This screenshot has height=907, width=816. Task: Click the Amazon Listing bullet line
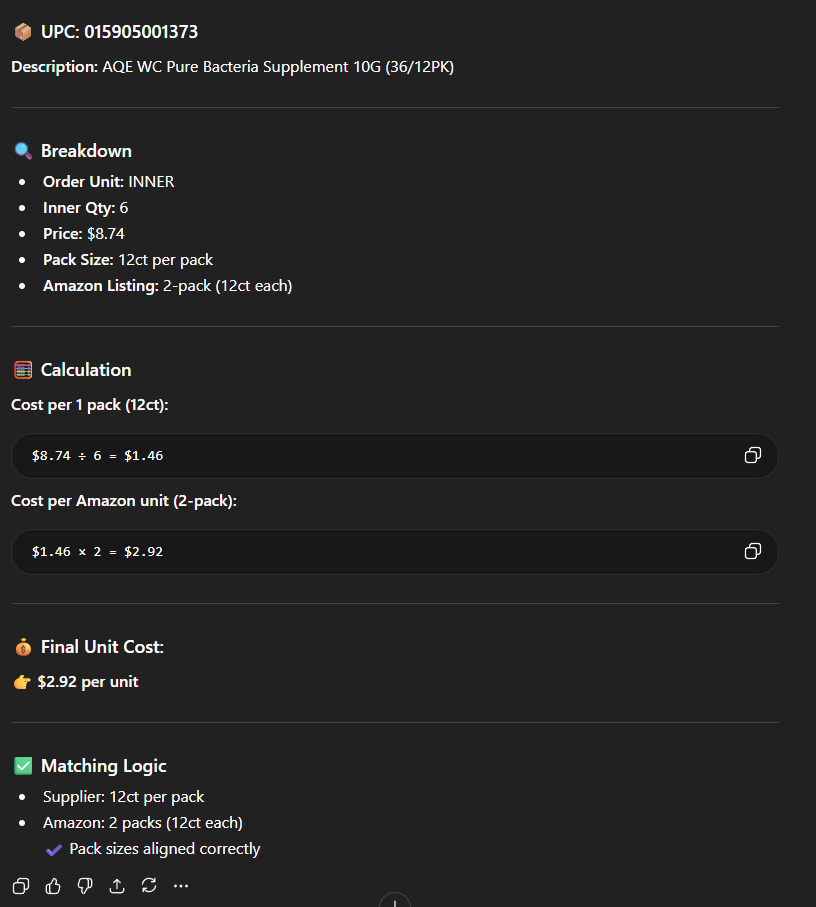167,286
